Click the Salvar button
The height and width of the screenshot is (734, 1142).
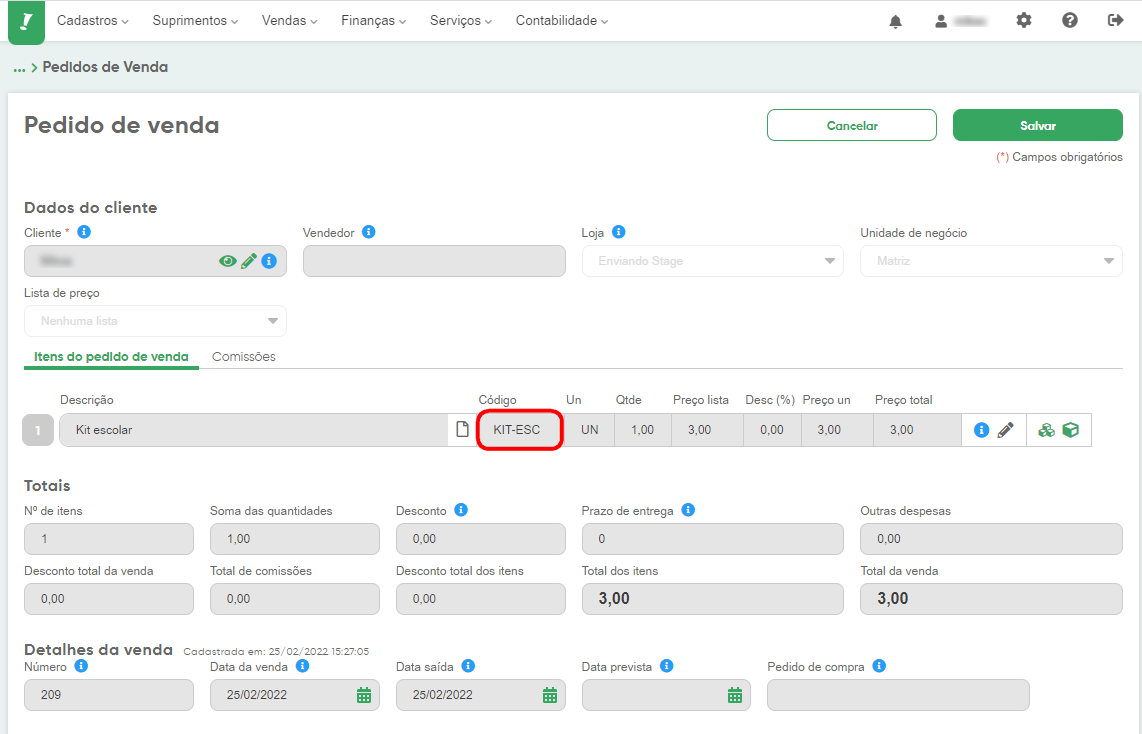(x=1037, y=125)
